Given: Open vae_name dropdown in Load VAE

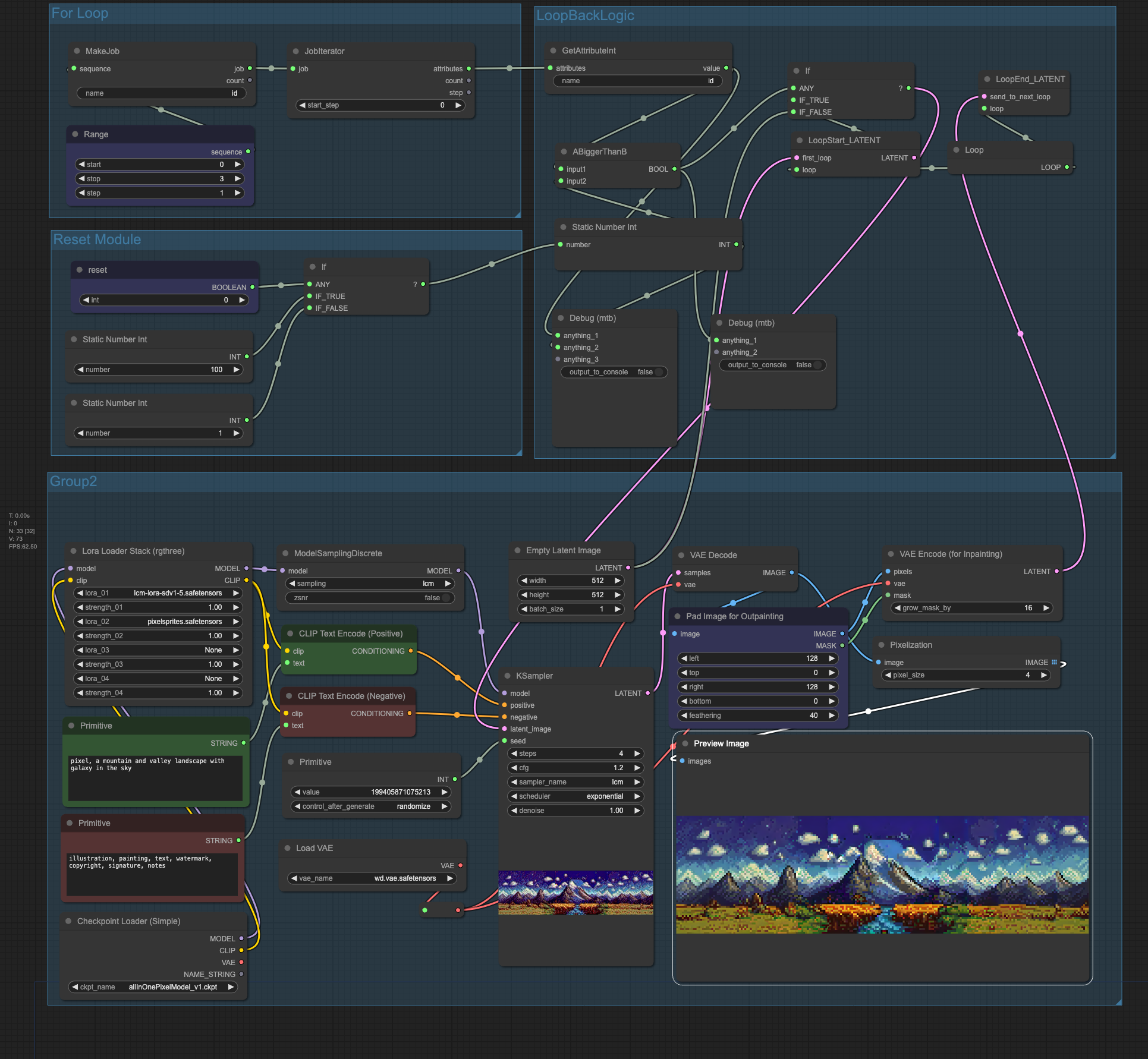Looking at the screenshot, I should (x=372, y=878).
